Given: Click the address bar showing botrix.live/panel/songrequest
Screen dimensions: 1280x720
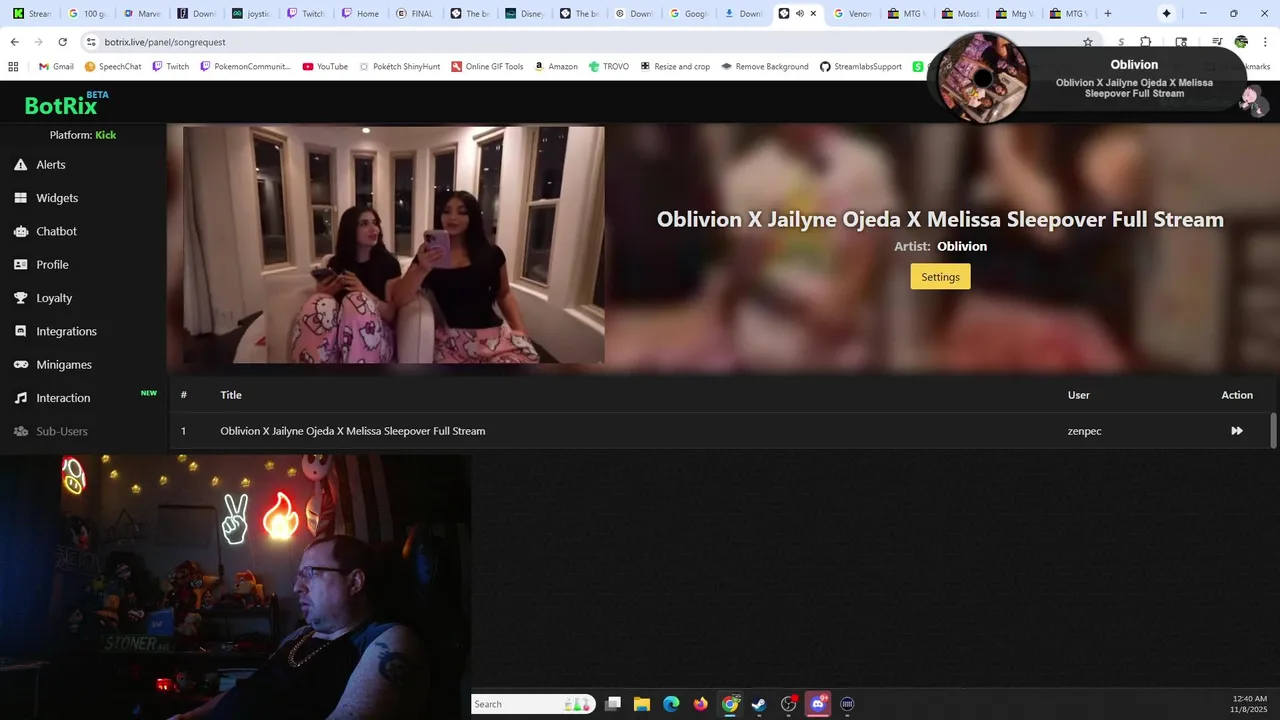Looking at the screenshot, I should click(580, 42).
